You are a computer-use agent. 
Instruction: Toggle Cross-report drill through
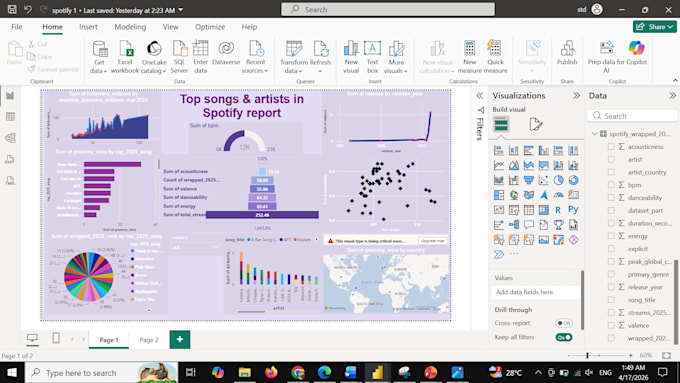pyautogui.click(x=564, y=323)
